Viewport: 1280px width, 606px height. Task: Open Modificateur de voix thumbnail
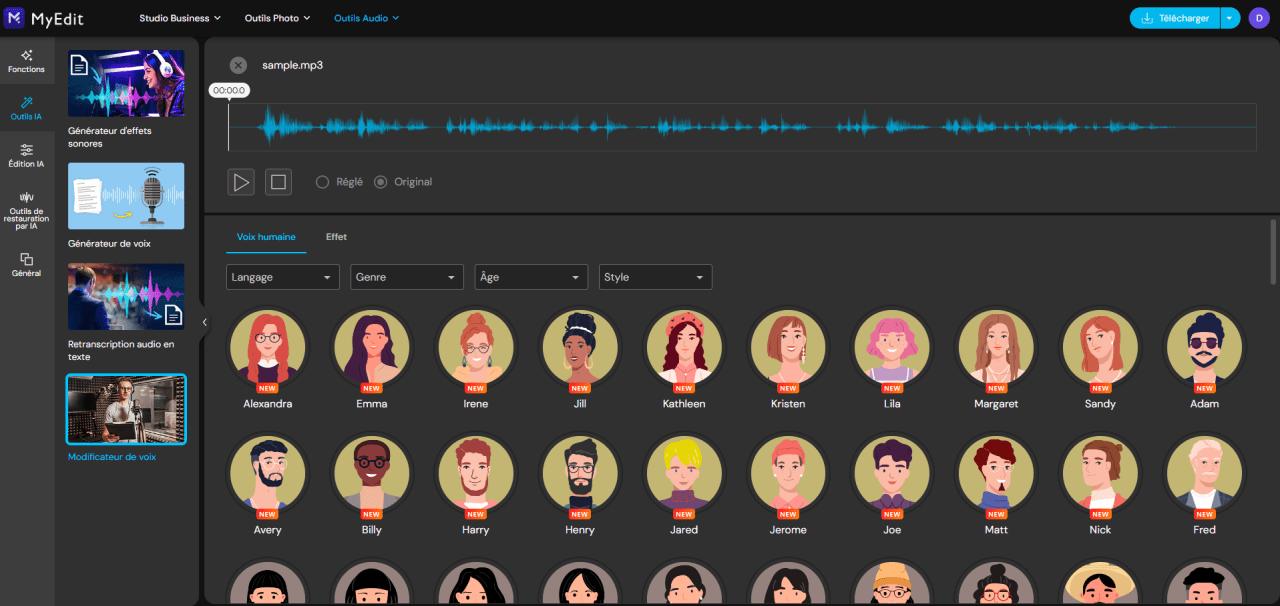tap(126, 409)
